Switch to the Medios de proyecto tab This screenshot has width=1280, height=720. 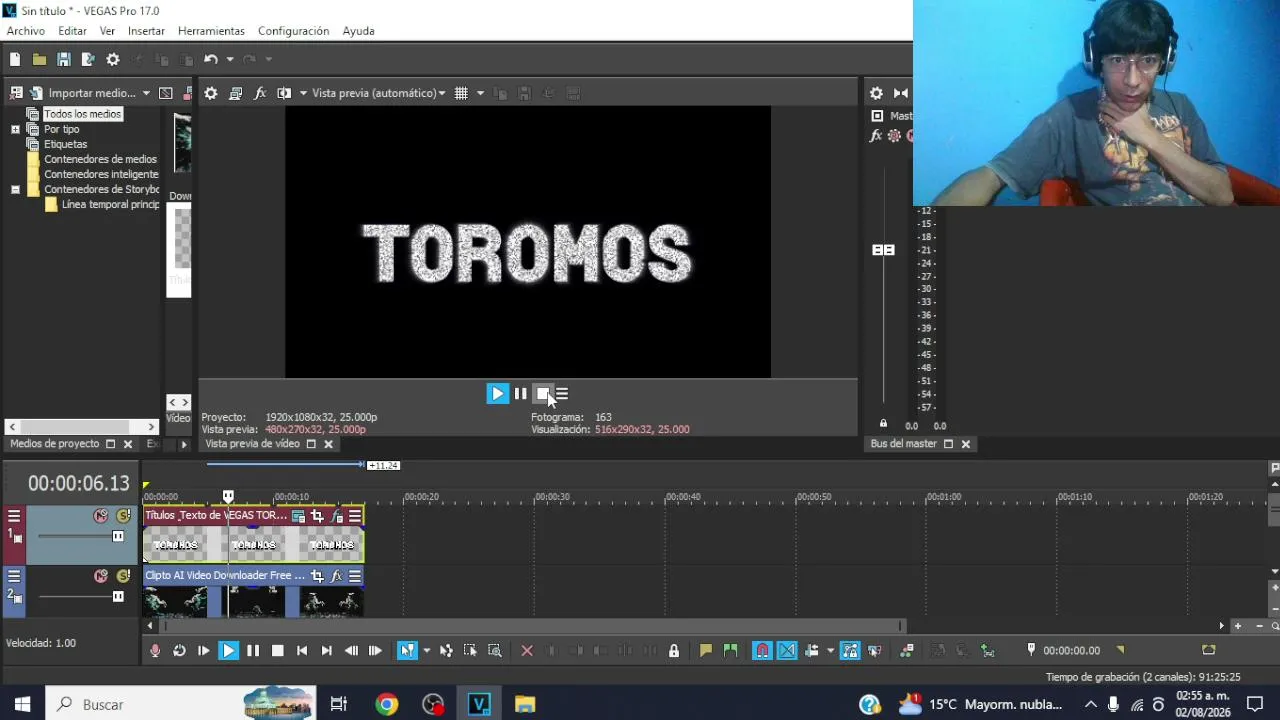(x=55, y=444)
